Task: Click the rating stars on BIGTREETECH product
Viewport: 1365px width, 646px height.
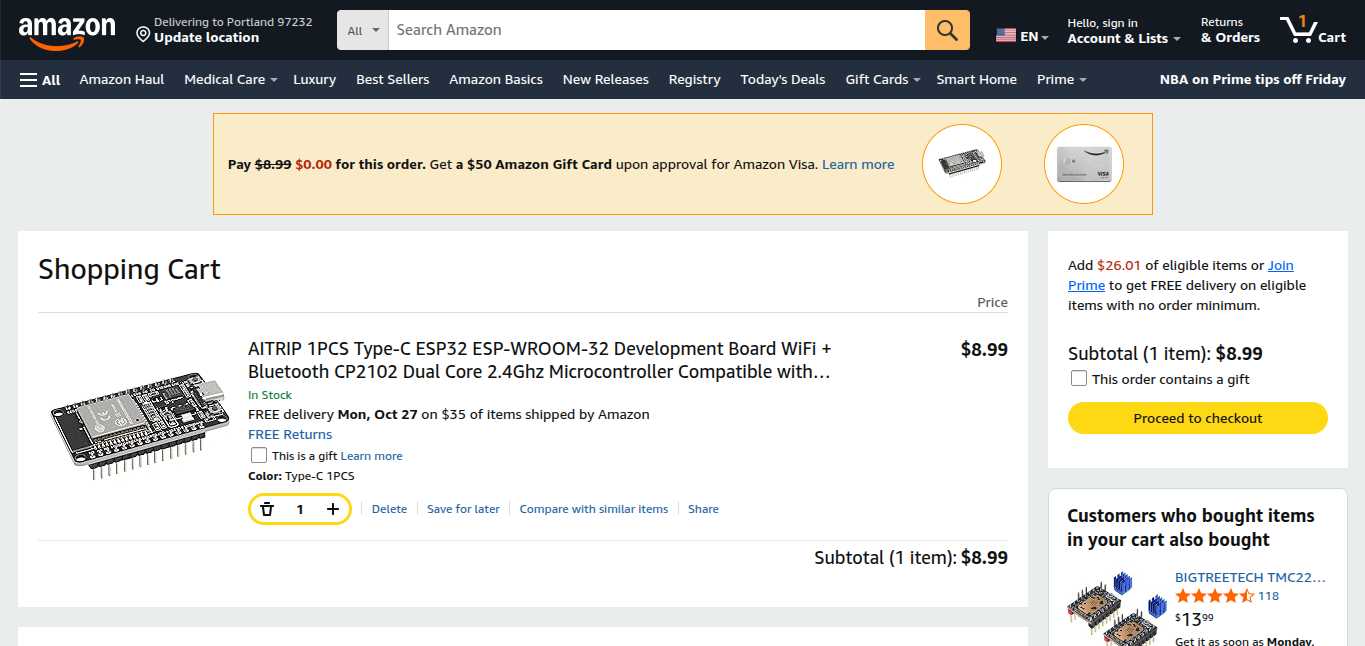Action: [x=1213, y=596]
